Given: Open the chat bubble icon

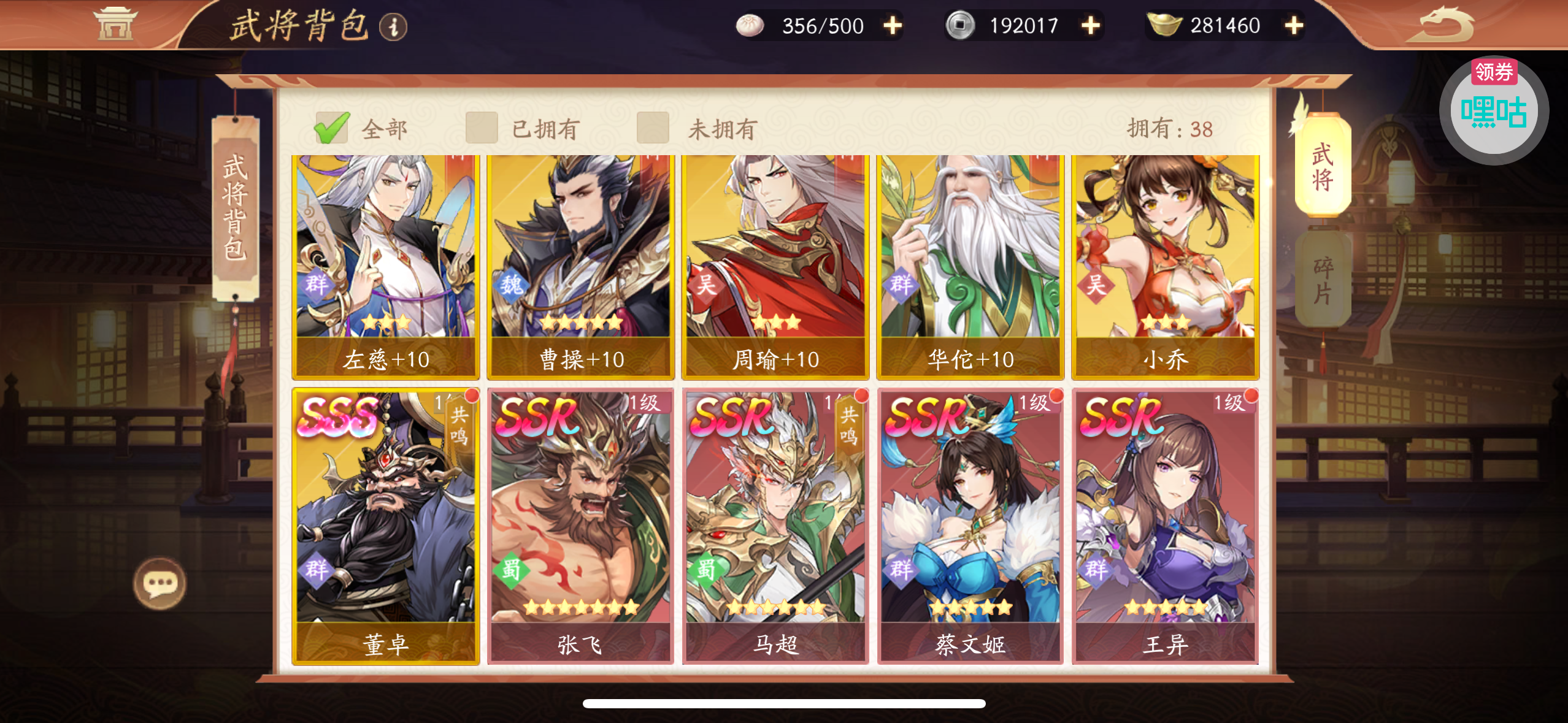Looking at the screenshot, I should coord(159,583).
